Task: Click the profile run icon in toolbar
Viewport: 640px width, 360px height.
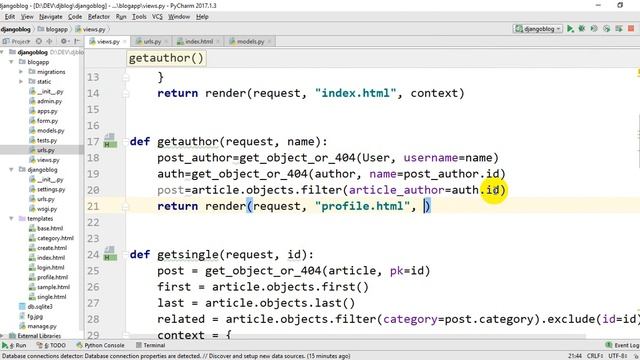Action: coord(607,29)
